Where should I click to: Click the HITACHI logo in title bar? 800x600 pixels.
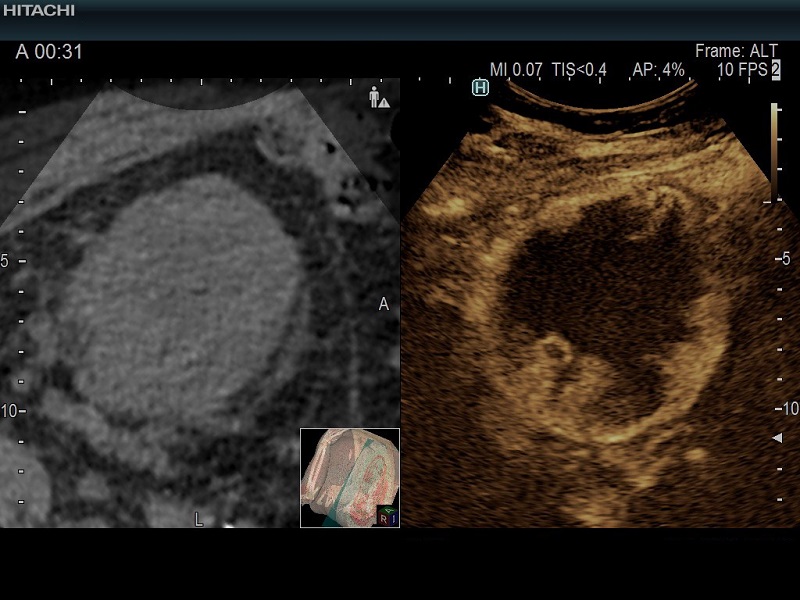(x=38, y=10)
